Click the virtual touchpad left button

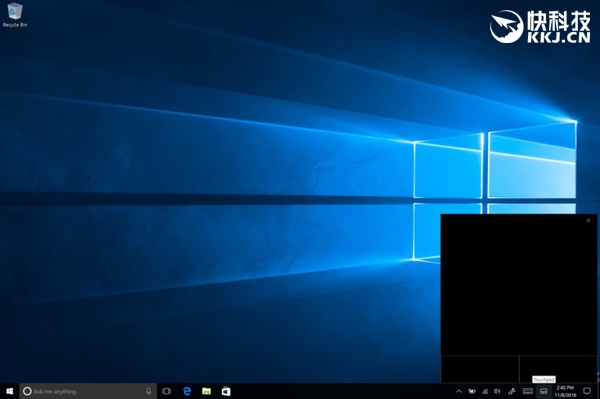[x=480, y=369]
